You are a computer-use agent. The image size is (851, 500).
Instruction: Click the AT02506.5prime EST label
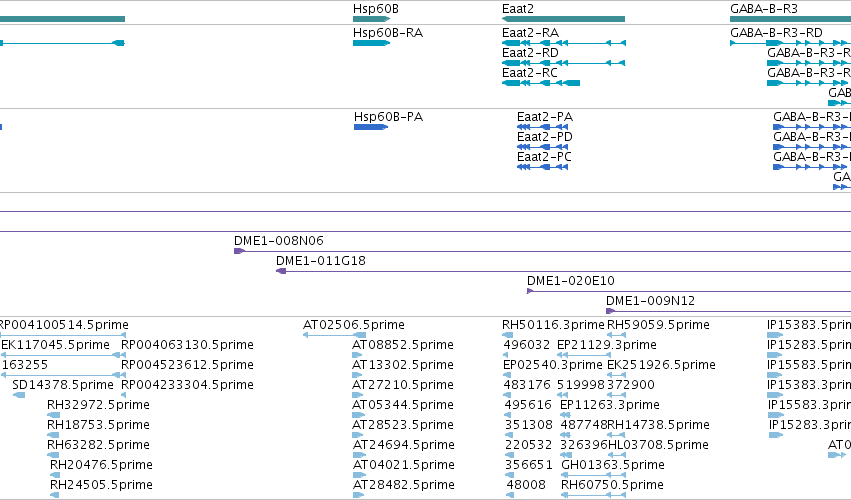[353, 325]
